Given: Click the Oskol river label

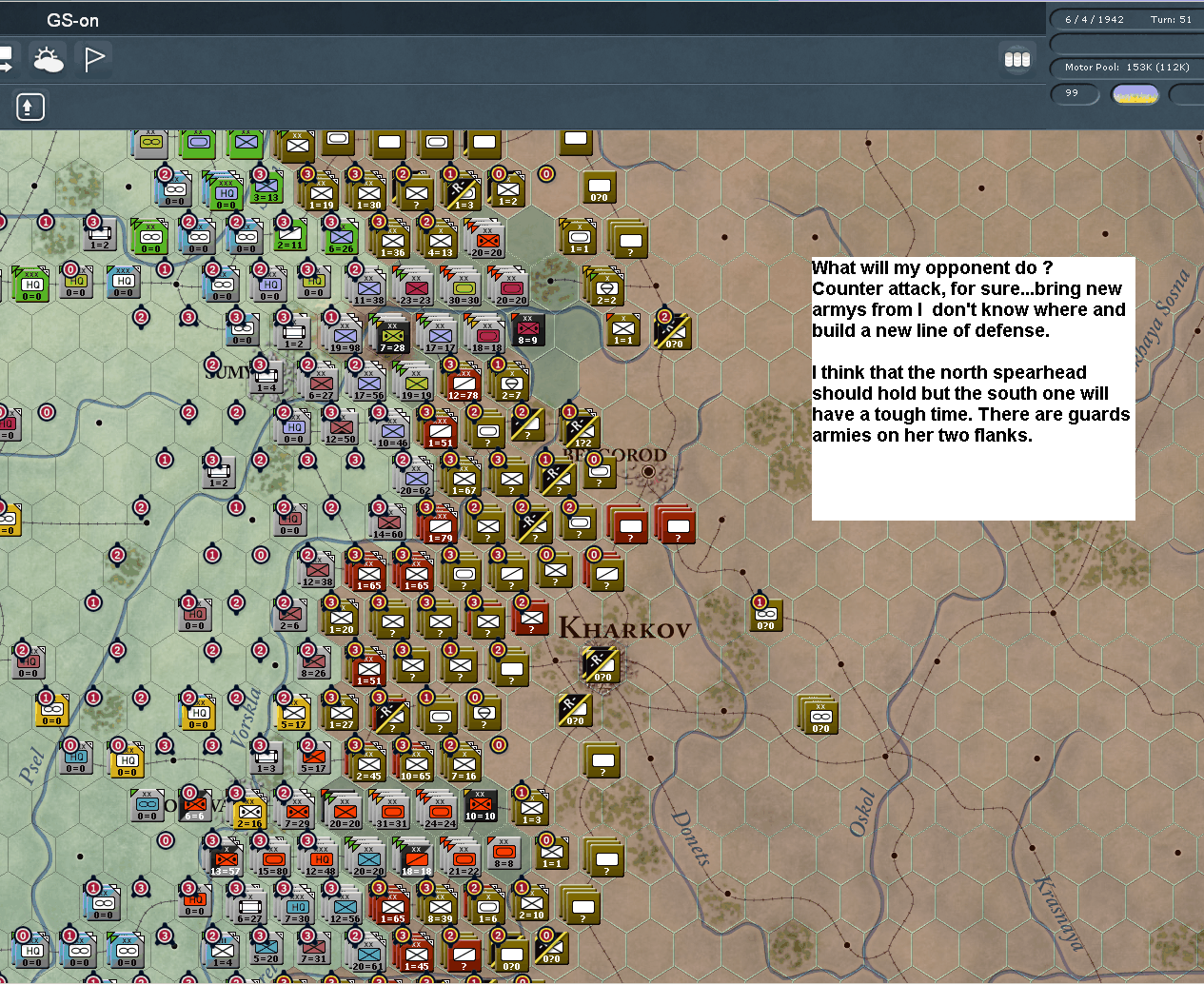Looking at the screenshot, I should 862,812.
